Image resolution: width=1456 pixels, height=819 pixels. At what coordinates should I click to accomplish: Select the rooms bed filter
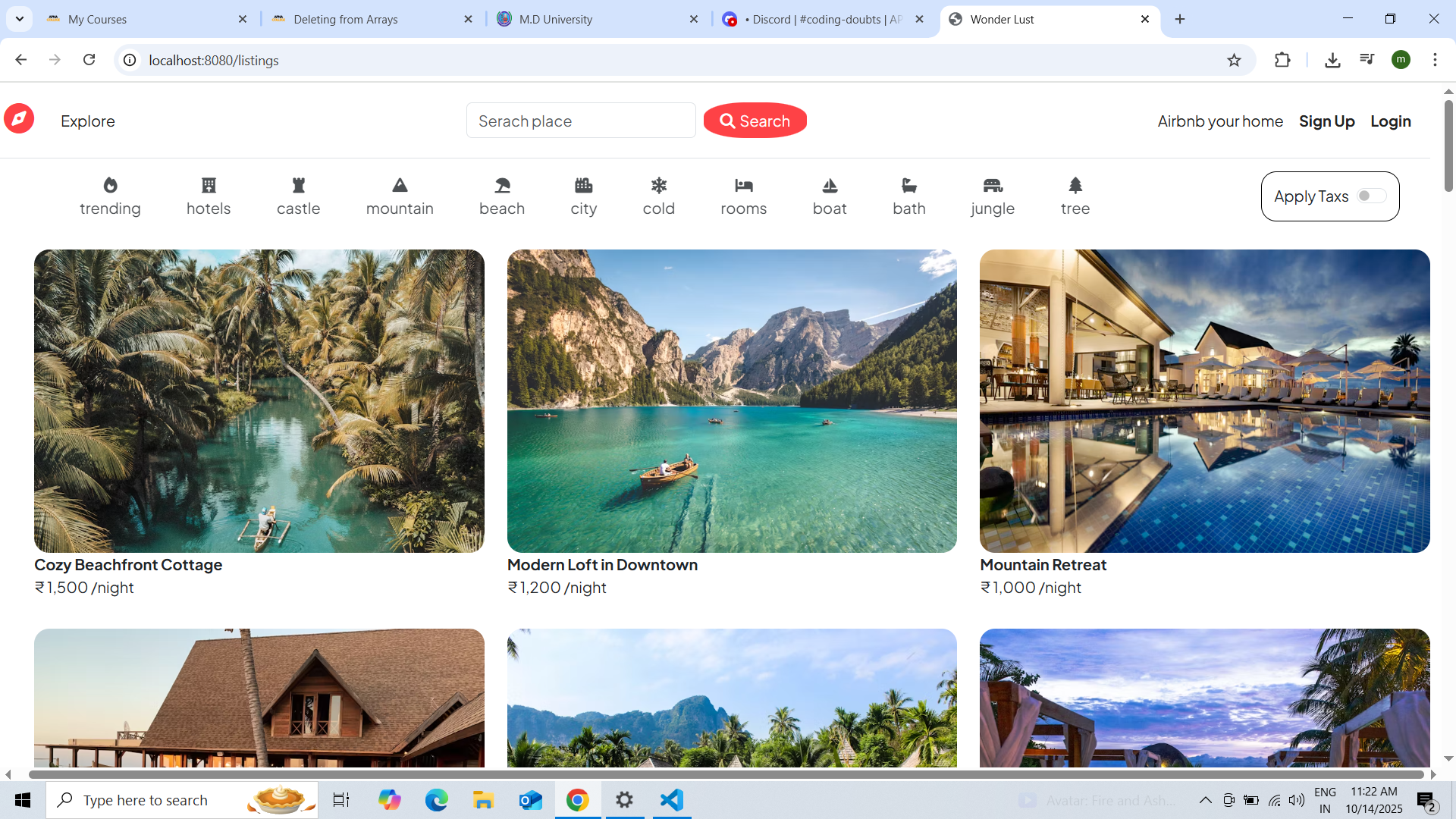(744, 185)
